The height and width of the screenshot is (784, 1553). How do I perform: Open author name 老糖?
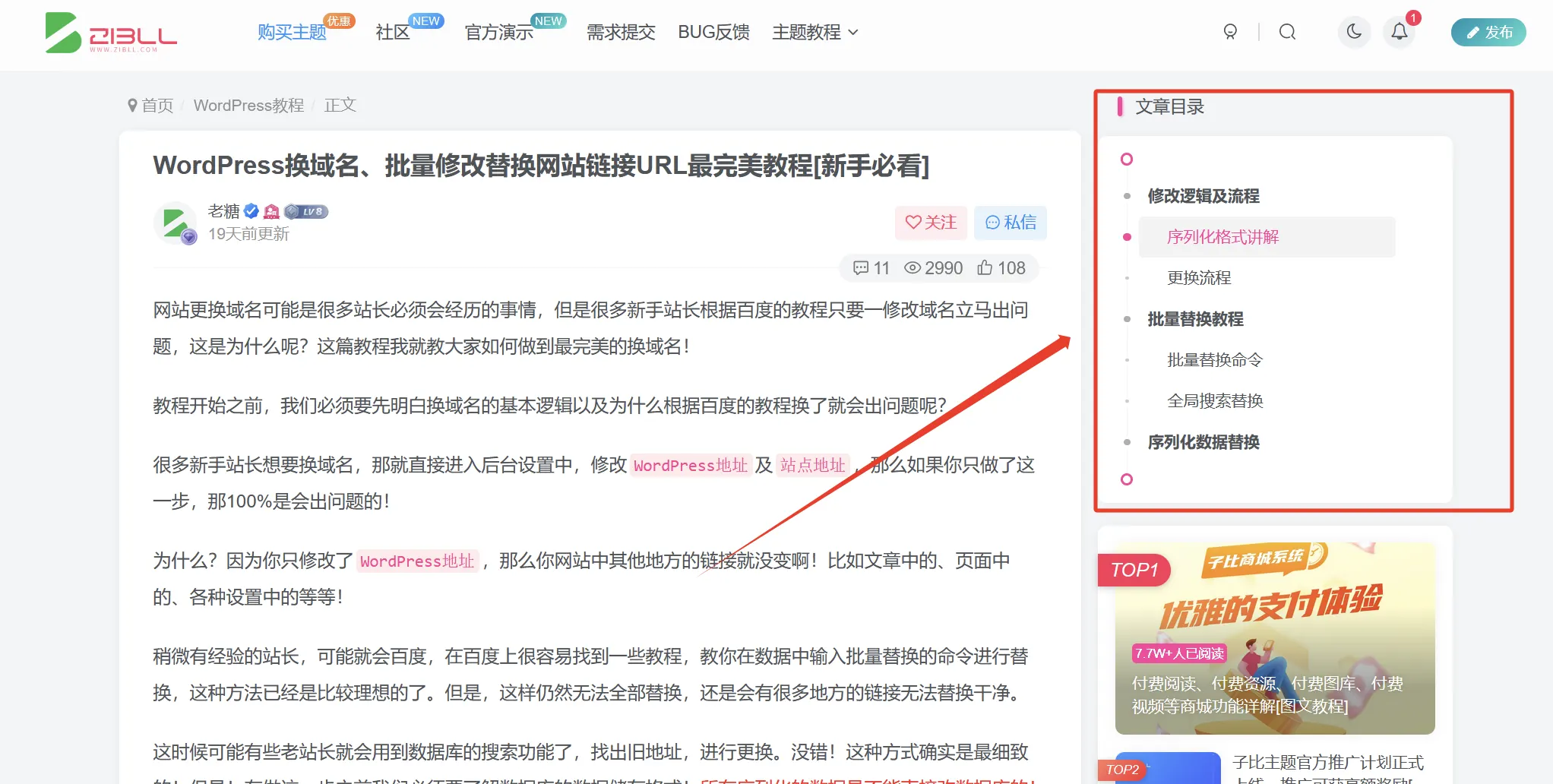pos(223,211)
